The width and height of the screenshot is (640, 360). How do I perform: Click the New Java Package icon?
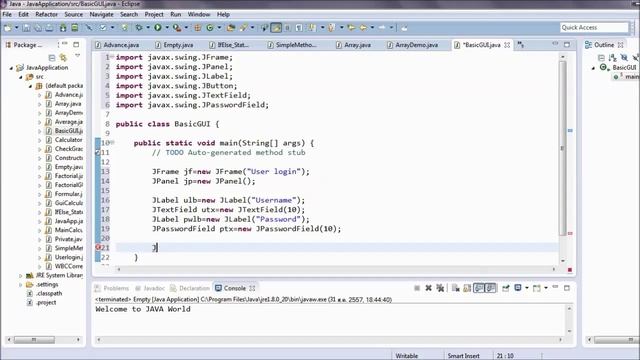point(198,28)
